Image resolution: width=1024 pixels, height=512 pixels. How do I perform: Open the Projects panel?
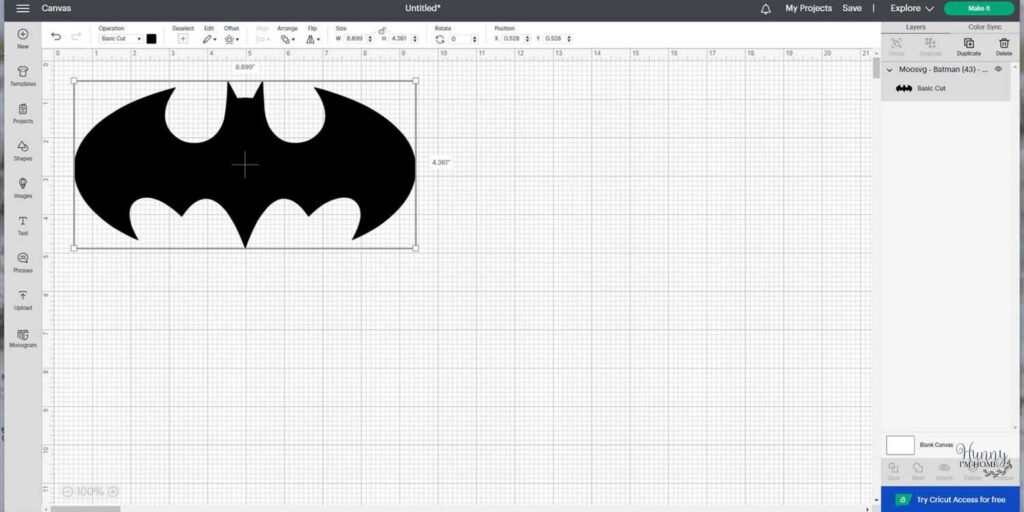point(23,113)
